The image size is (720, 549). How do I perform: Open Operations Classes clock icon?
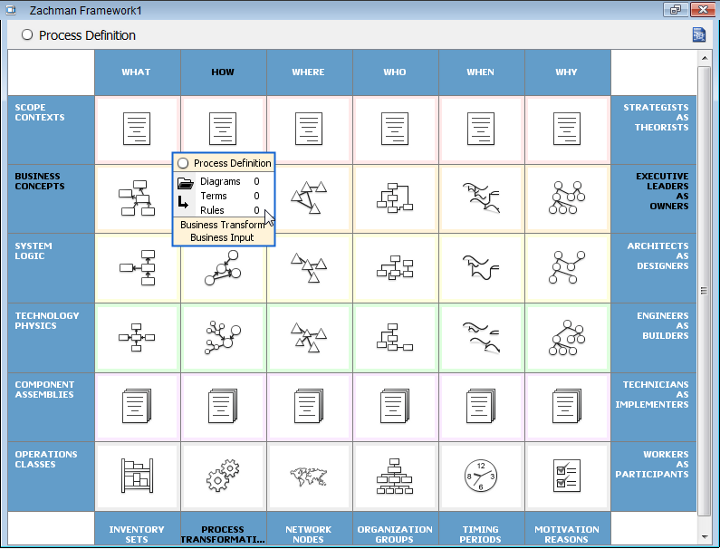481,476
